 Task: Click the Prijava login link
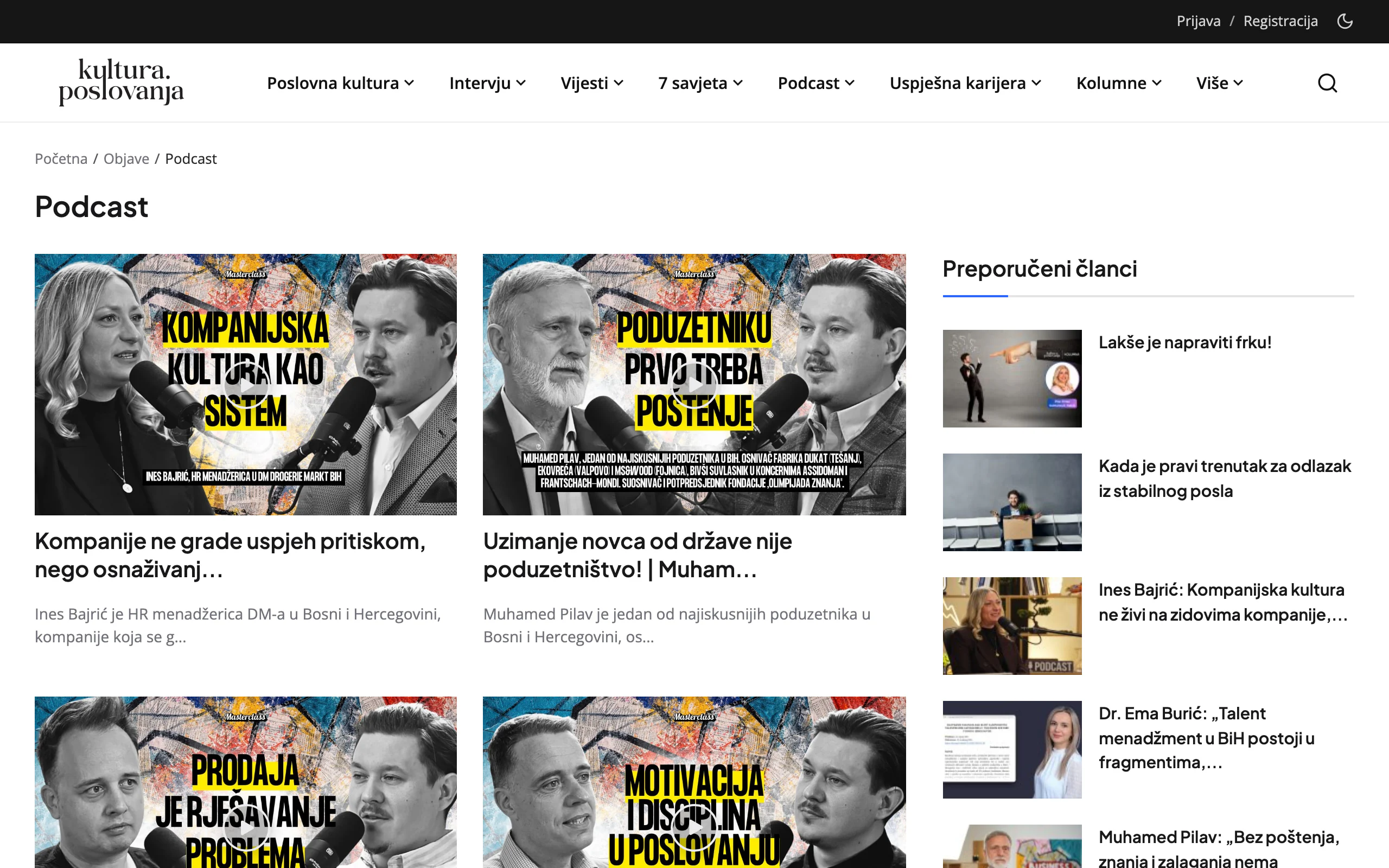[1198, 21]
